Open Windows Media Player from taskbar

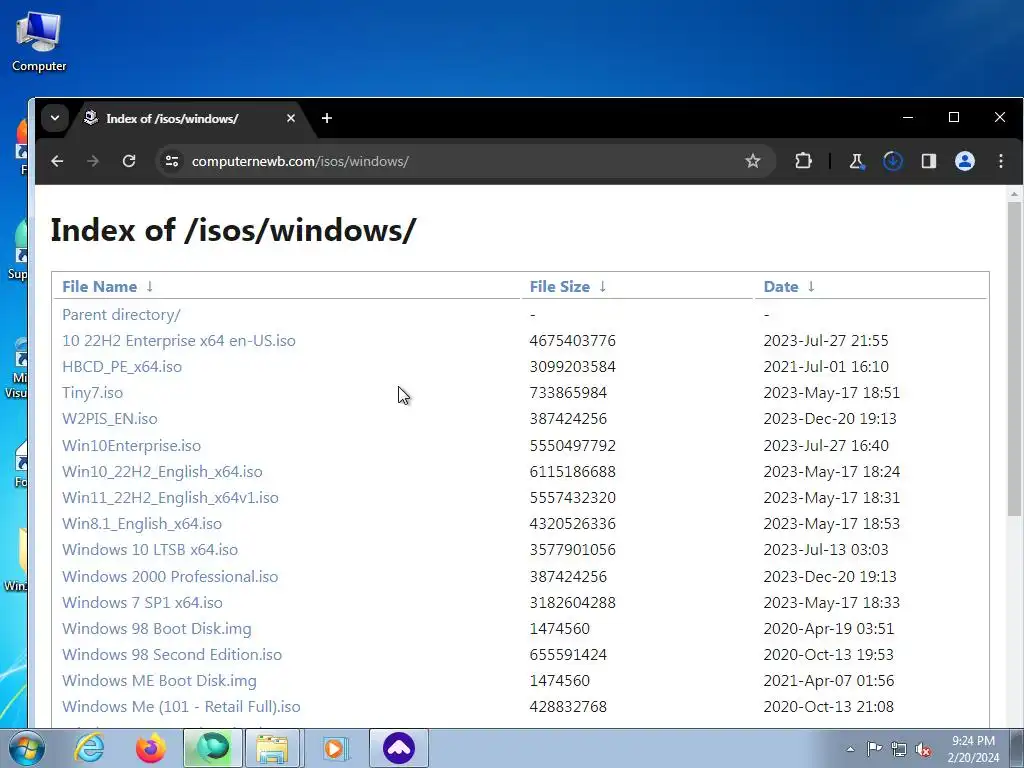click(x=334, y=748)
